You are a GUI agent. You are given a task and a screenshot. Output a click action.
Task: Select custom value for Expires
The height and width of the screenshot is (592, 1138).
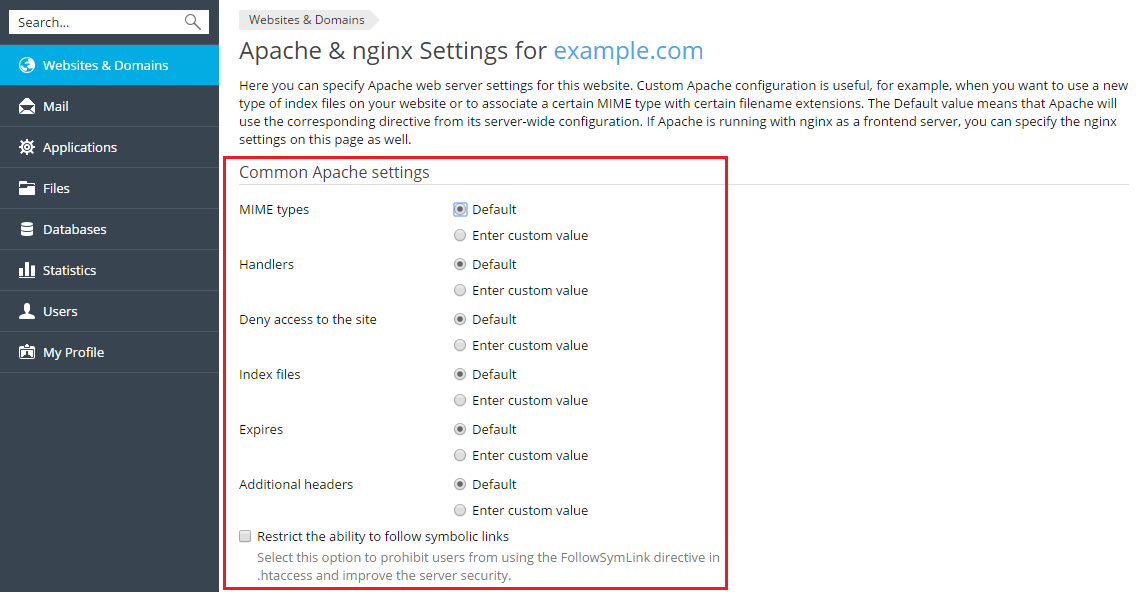(x=460, y=456)
